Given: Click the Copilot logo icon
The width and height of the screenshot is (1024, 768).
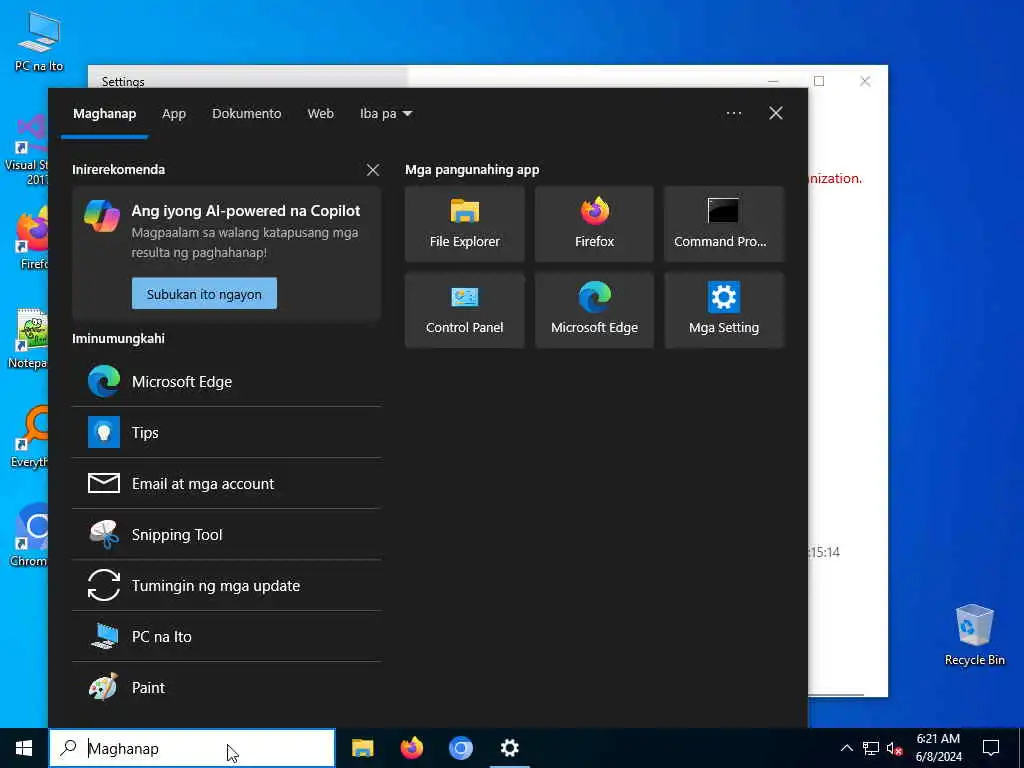Looking at the screenshot, I should pos(102,216).
